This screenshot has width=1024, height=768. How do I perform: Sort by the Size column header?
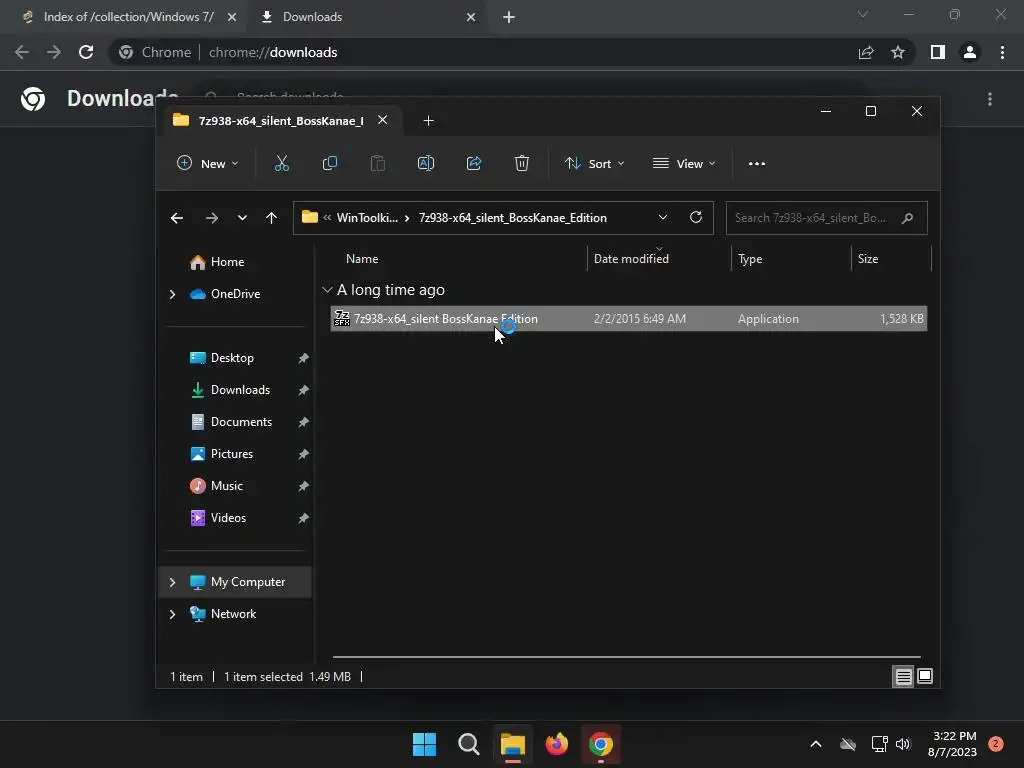(868, 259)
